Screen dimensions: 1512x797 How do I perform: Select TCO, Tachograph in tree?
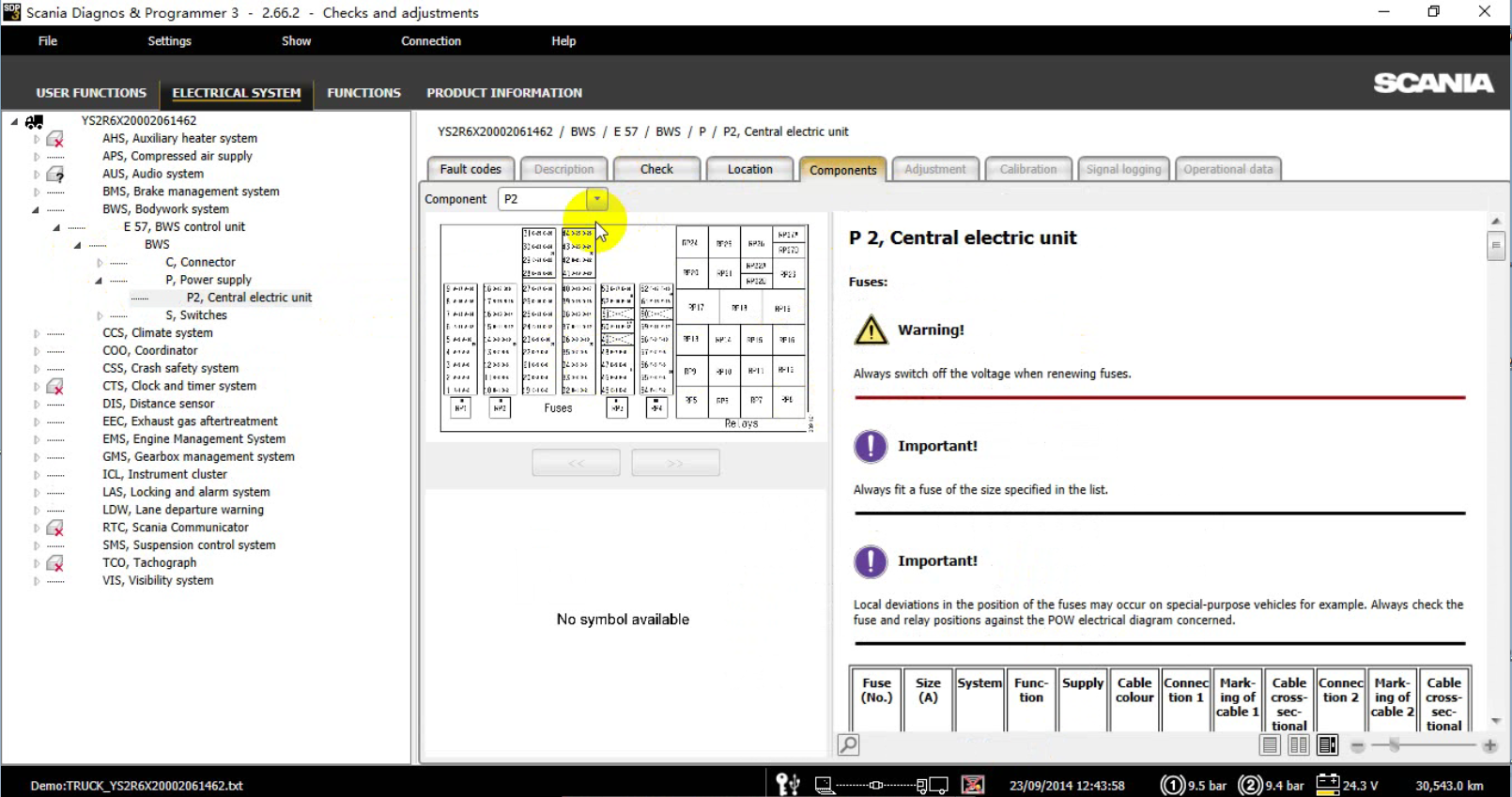(x=149, y=563)
